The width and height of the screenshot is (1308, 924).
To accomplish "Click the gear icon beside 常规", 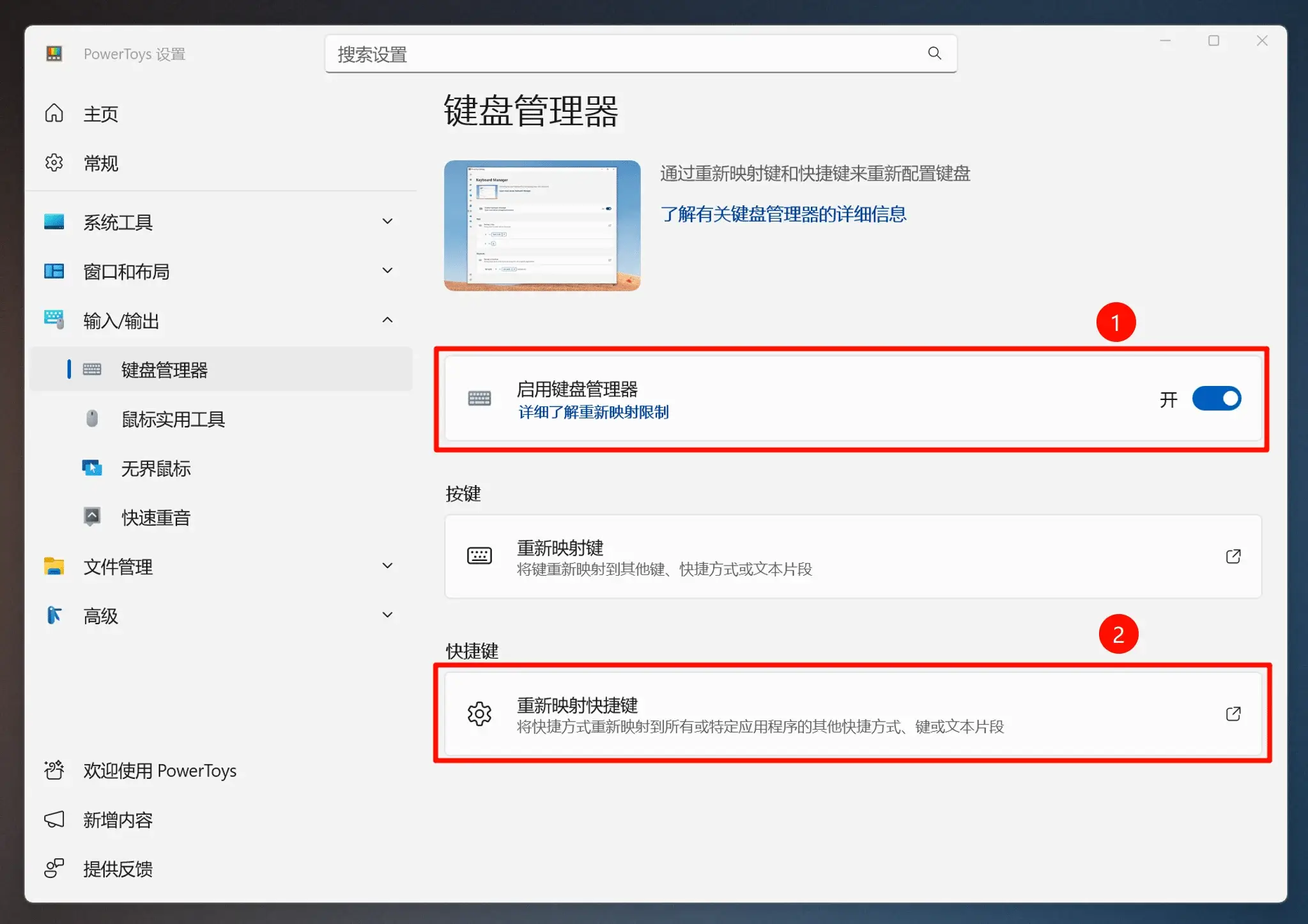I will (54, 163).
